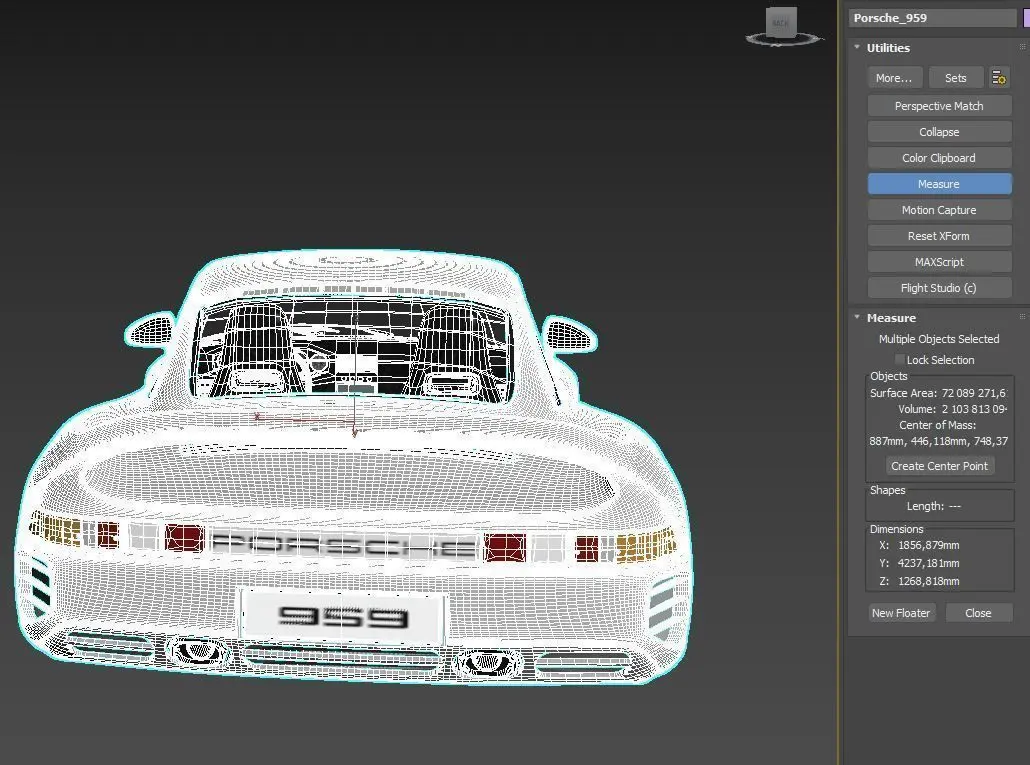
Task: Click the Shapes Length value
Action: (954, 506)
